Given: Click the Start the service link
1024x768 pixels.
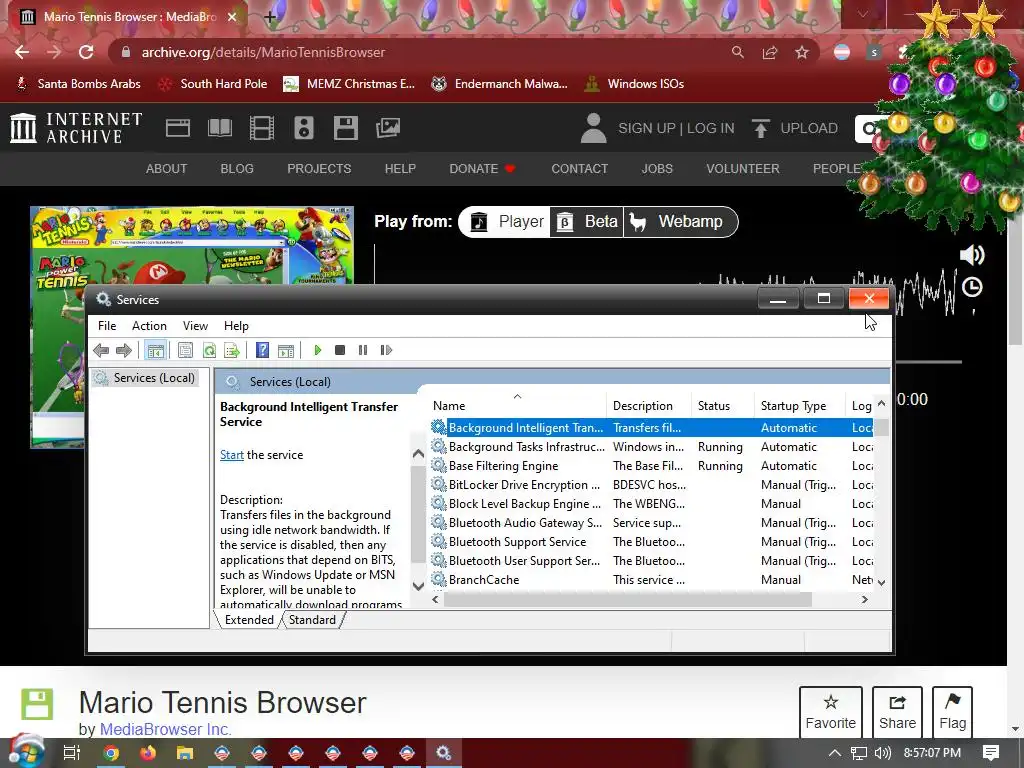Looking at the screenshot, I should (231, 455).
